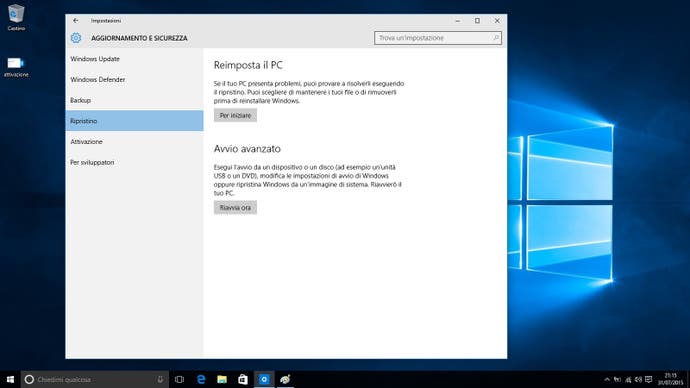
Task: Select Backup in the sidebar
Action: coord(134,100)
